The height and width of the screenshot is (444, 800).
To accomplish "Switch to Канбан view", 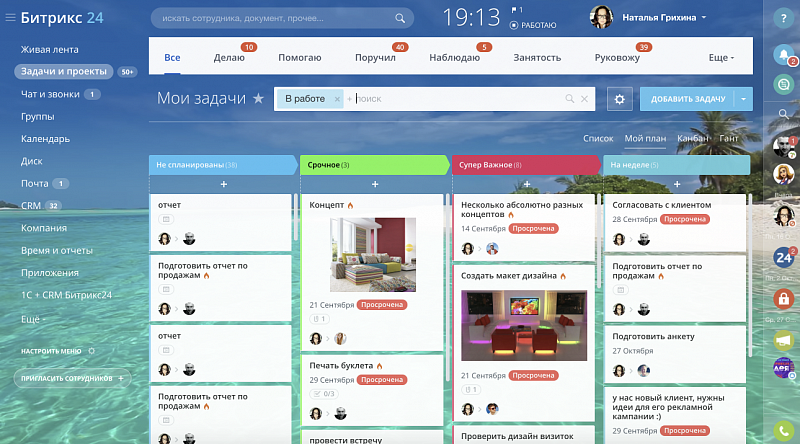I will (x=692, y=138).
